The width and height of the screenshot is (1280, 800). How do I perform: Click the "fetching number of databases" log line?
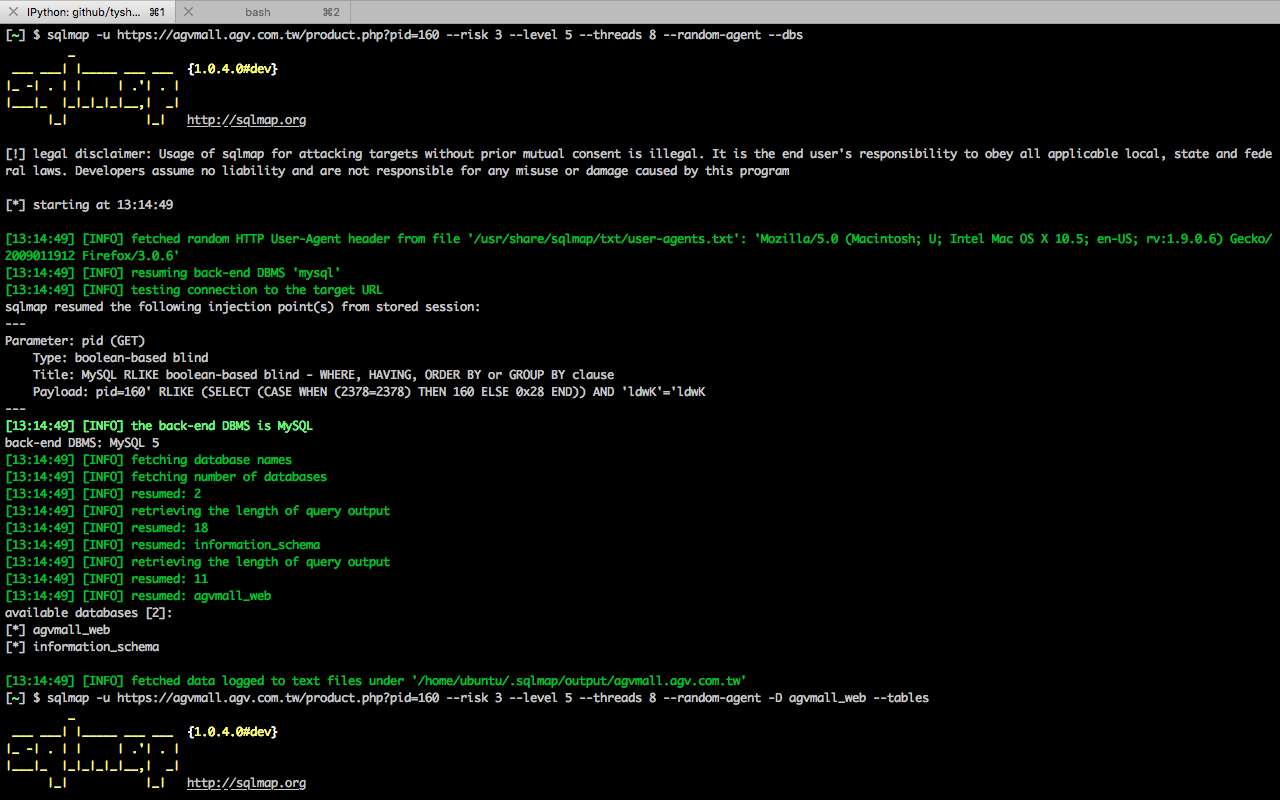[166, 477]
